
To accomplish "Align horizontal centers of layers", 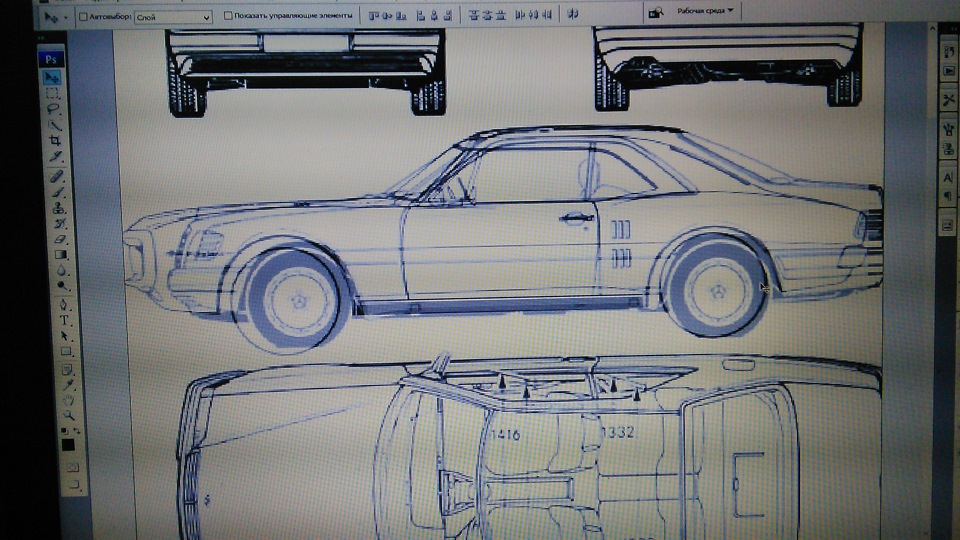I will [434, 15].
